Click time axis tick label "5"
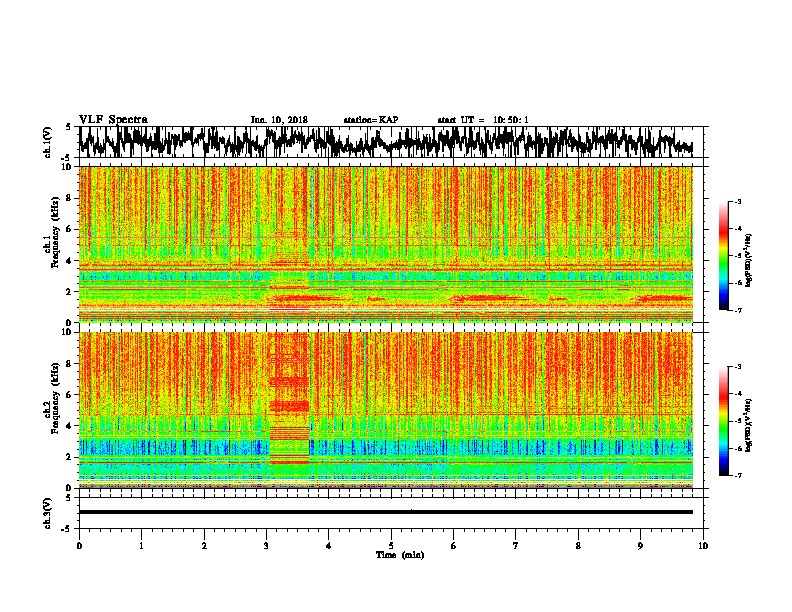792x612 pixels. (x=391, y=546)
